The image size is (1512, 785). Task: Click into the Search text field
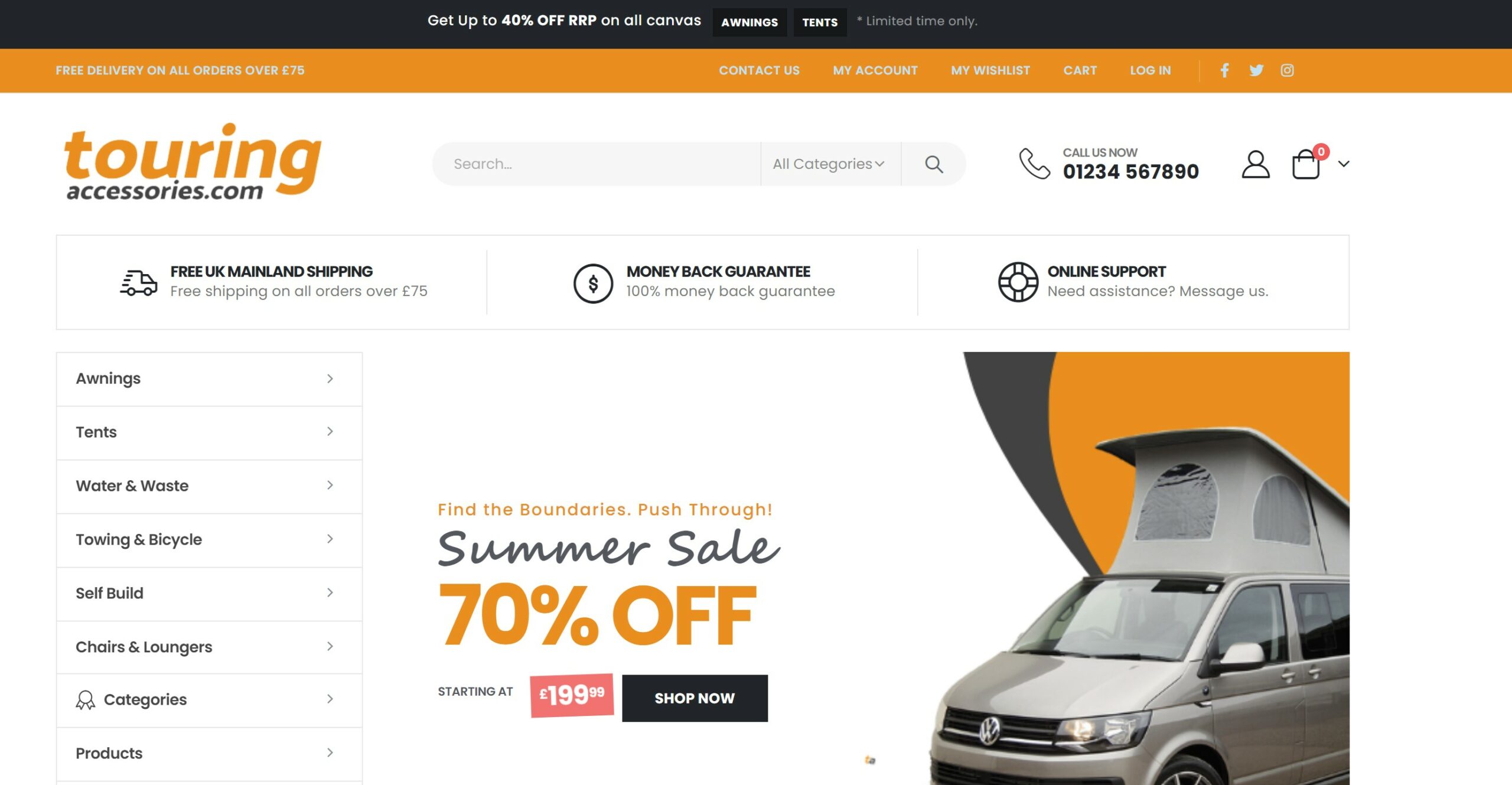pos(597,164)
